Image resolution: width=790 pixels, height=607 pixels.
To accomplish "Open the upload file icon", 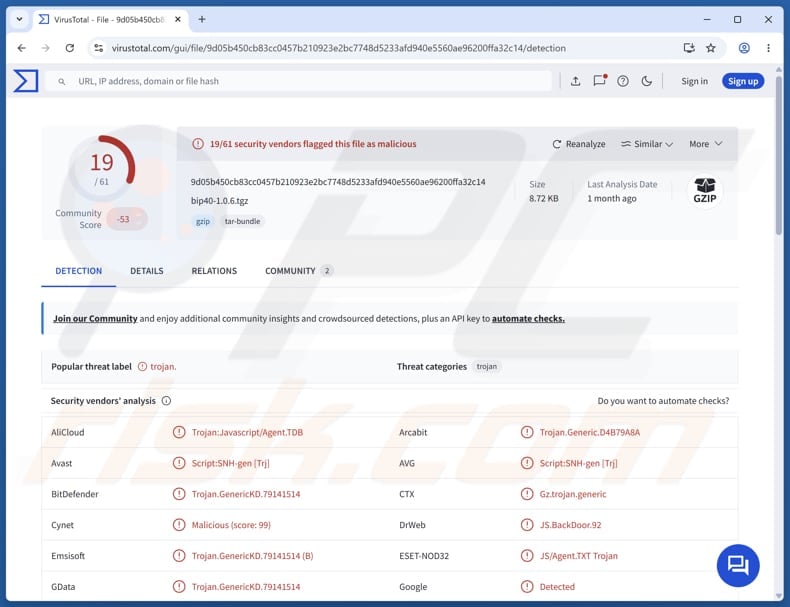I will [575, 81].
